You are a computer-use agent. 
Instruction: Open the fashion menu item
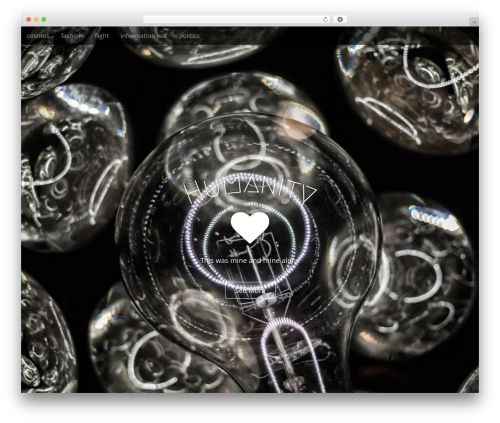(x=72, y=36)
